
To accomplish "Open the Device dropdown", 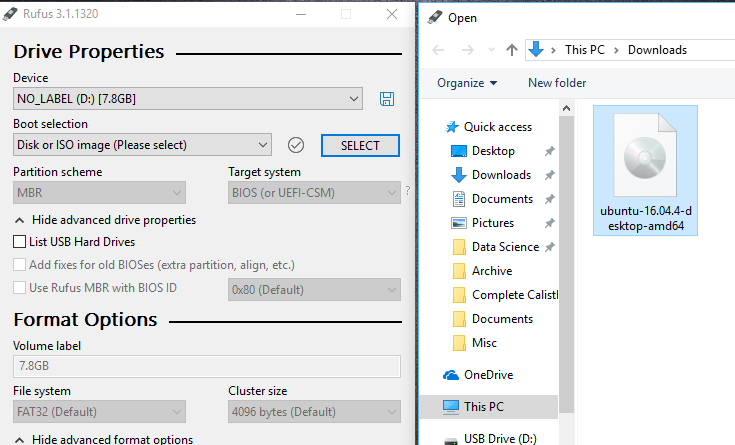I will click(188, 99).
